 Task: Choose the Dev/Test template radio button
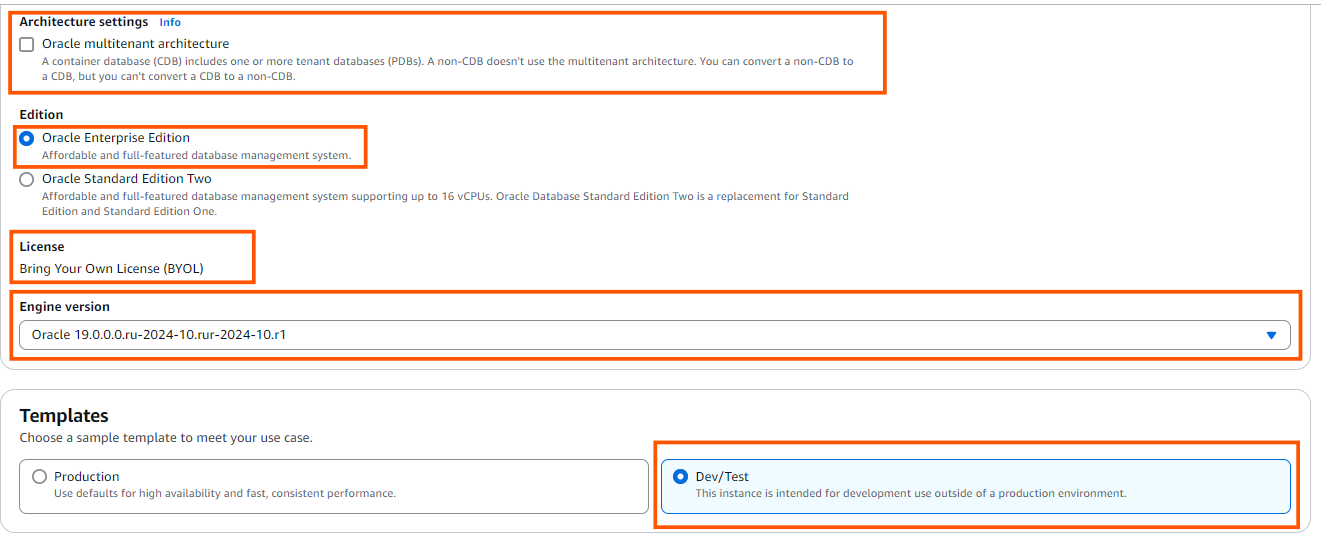tap(681, 477)
